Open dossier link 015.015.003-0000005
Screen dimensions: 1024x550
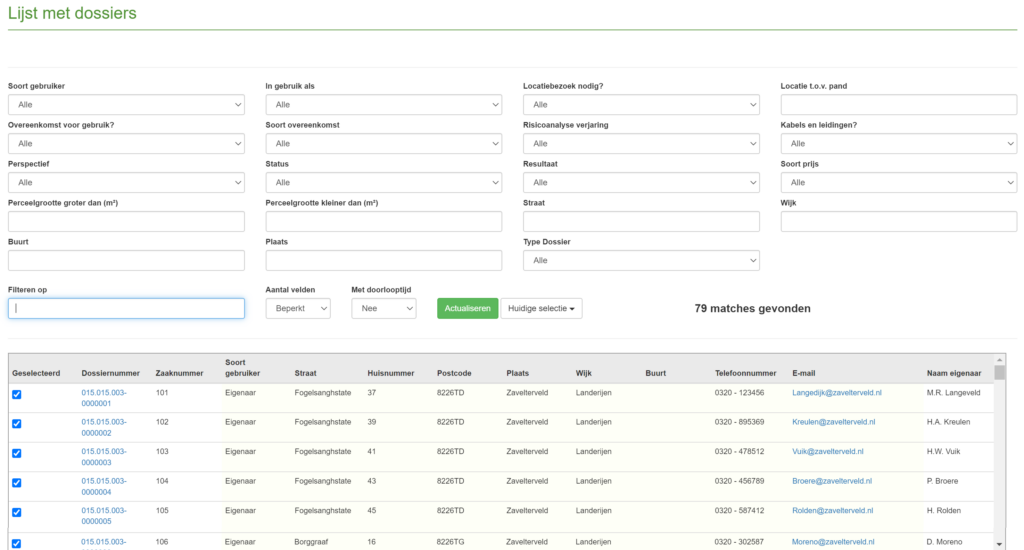pos(104,516)
